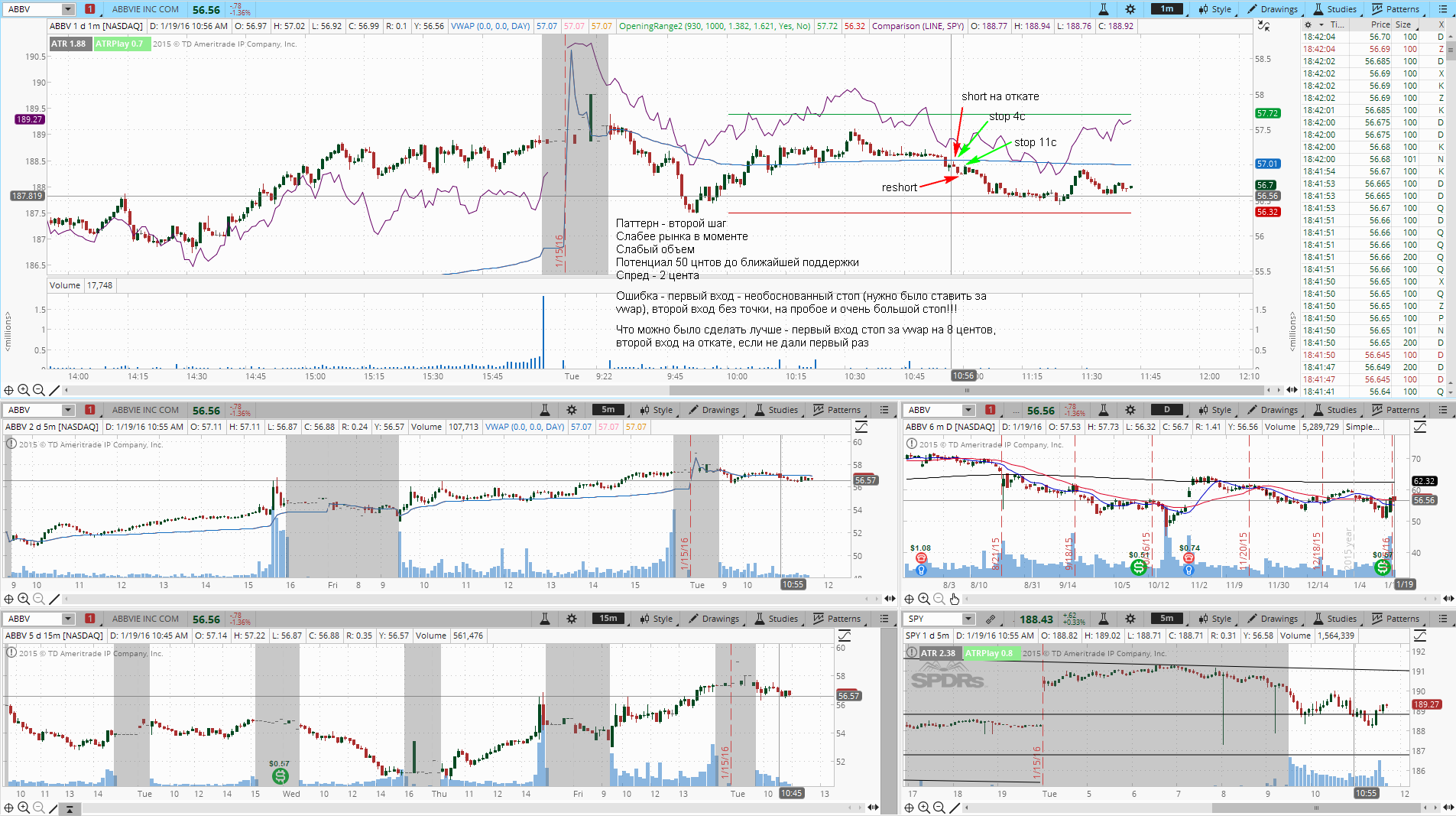Select drawing line tool under top 1m chart
1456x816 pixels.
[x=54, y=390]
